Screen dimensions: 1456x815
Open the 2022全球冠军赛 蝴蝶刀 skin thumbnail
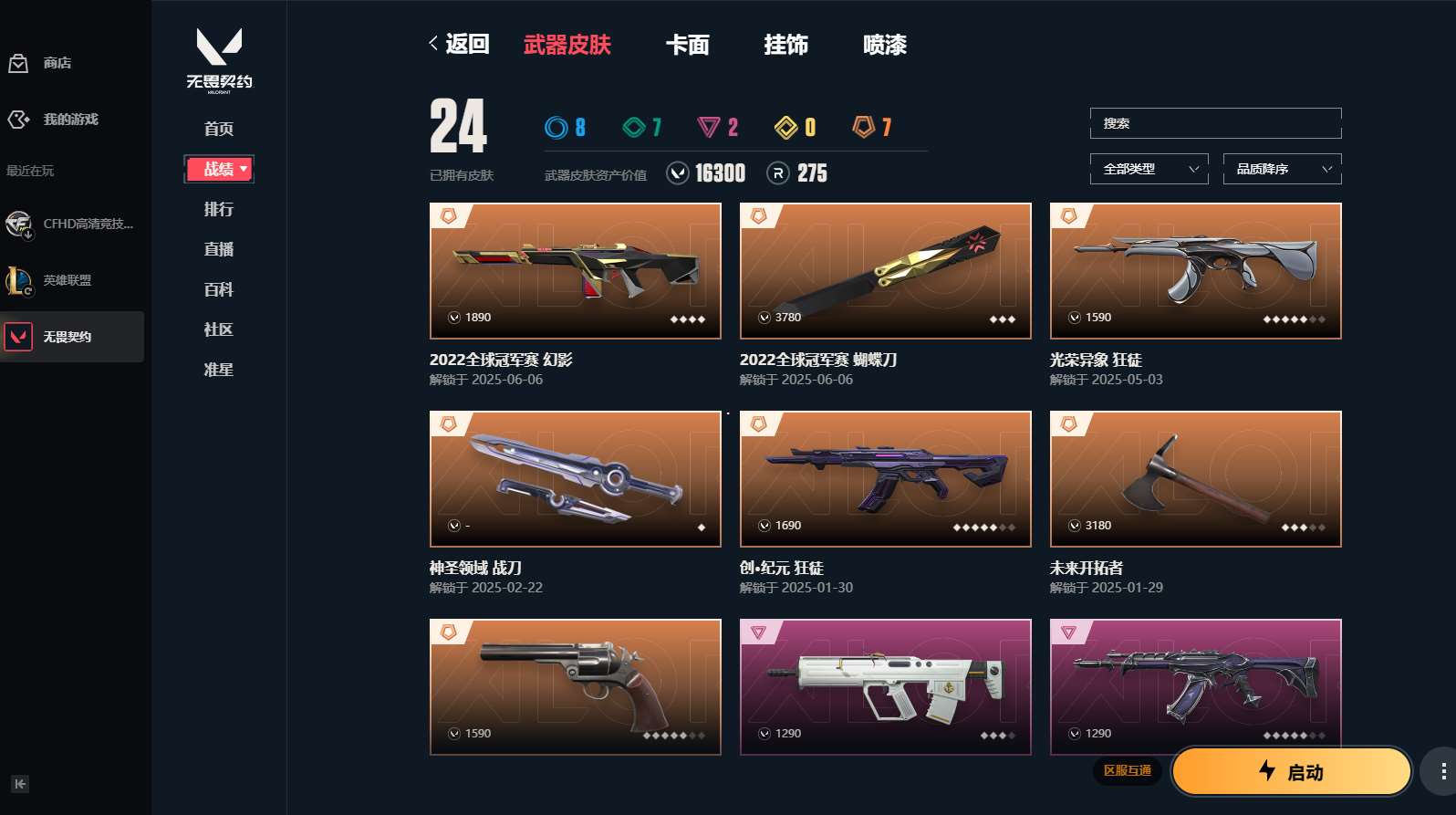point(886,271)
